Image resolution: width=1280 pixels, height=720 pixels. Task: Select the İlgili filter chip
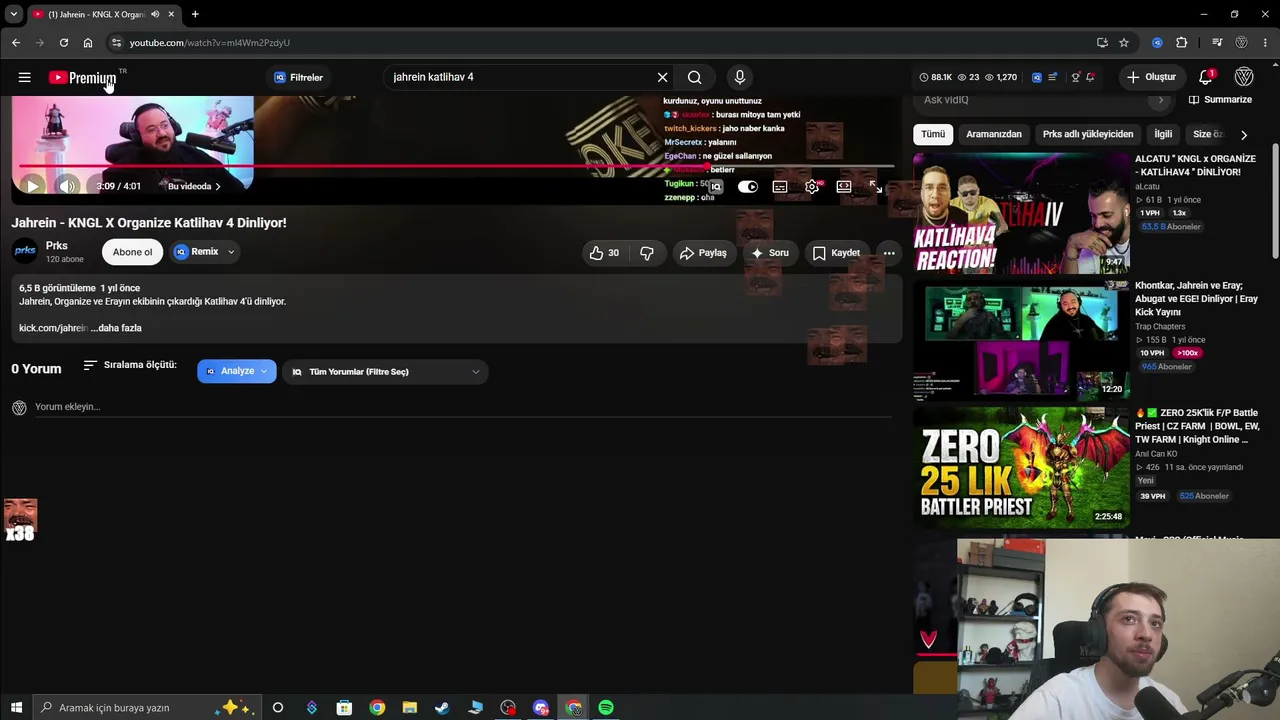[1163, 134]
